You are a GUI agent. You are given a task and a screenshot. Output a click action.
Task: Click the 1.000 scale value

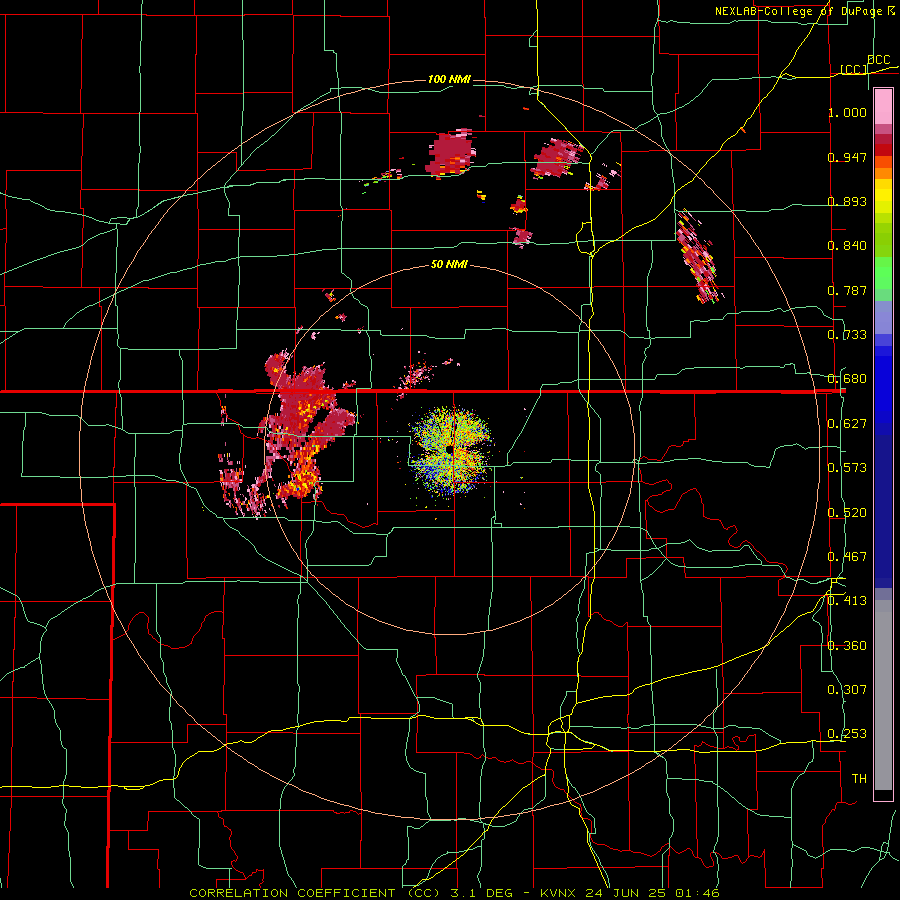click(x=847, y=112)
